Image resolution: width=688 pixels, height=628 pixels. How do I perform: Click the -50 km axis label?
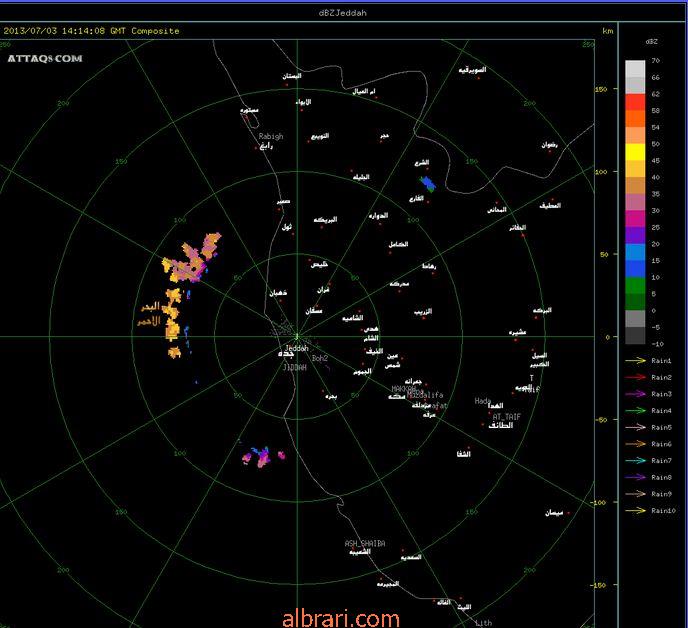(x=601, y=420)
